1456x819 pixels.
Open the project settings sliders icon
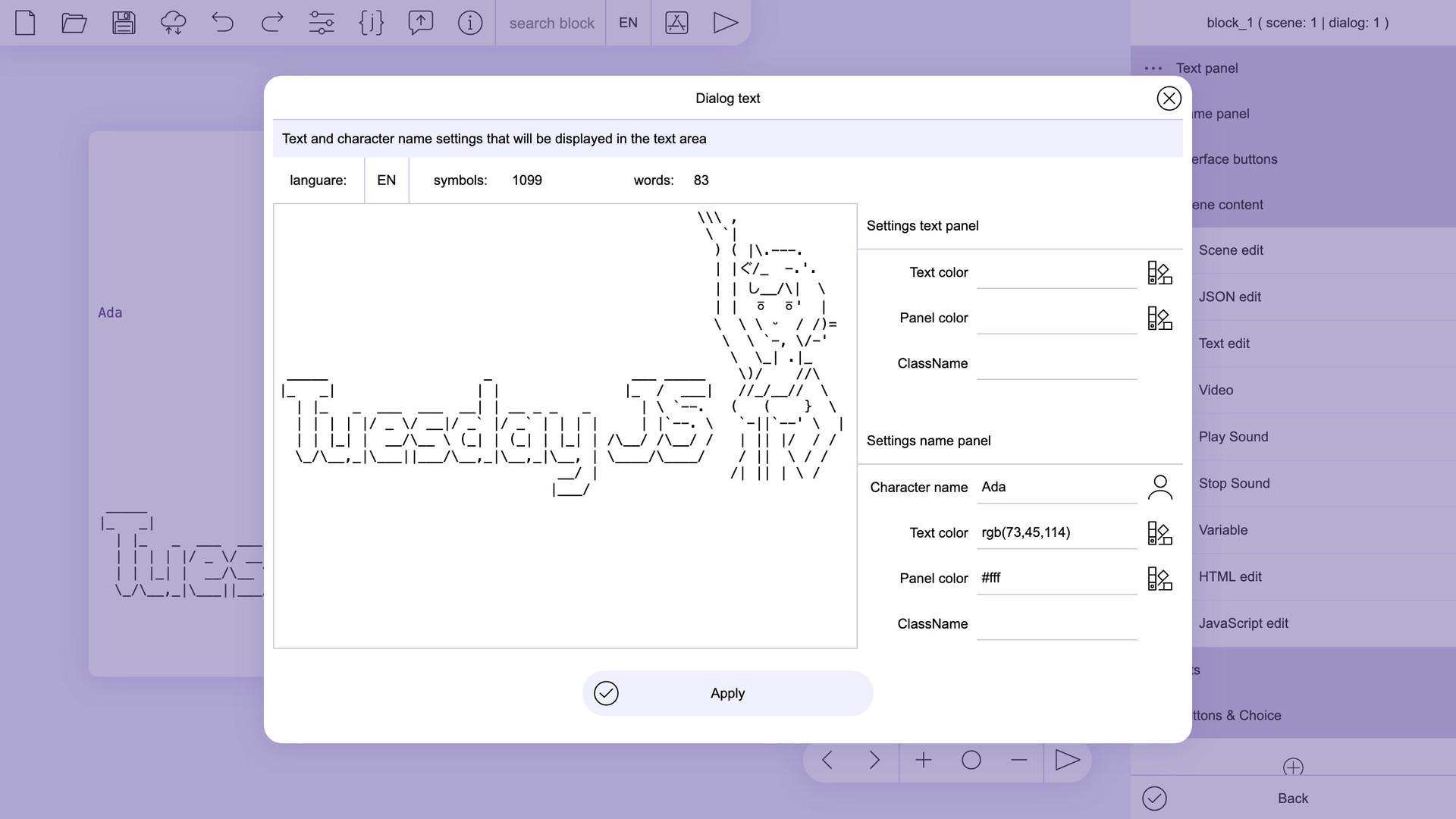(x=322, y=23)
